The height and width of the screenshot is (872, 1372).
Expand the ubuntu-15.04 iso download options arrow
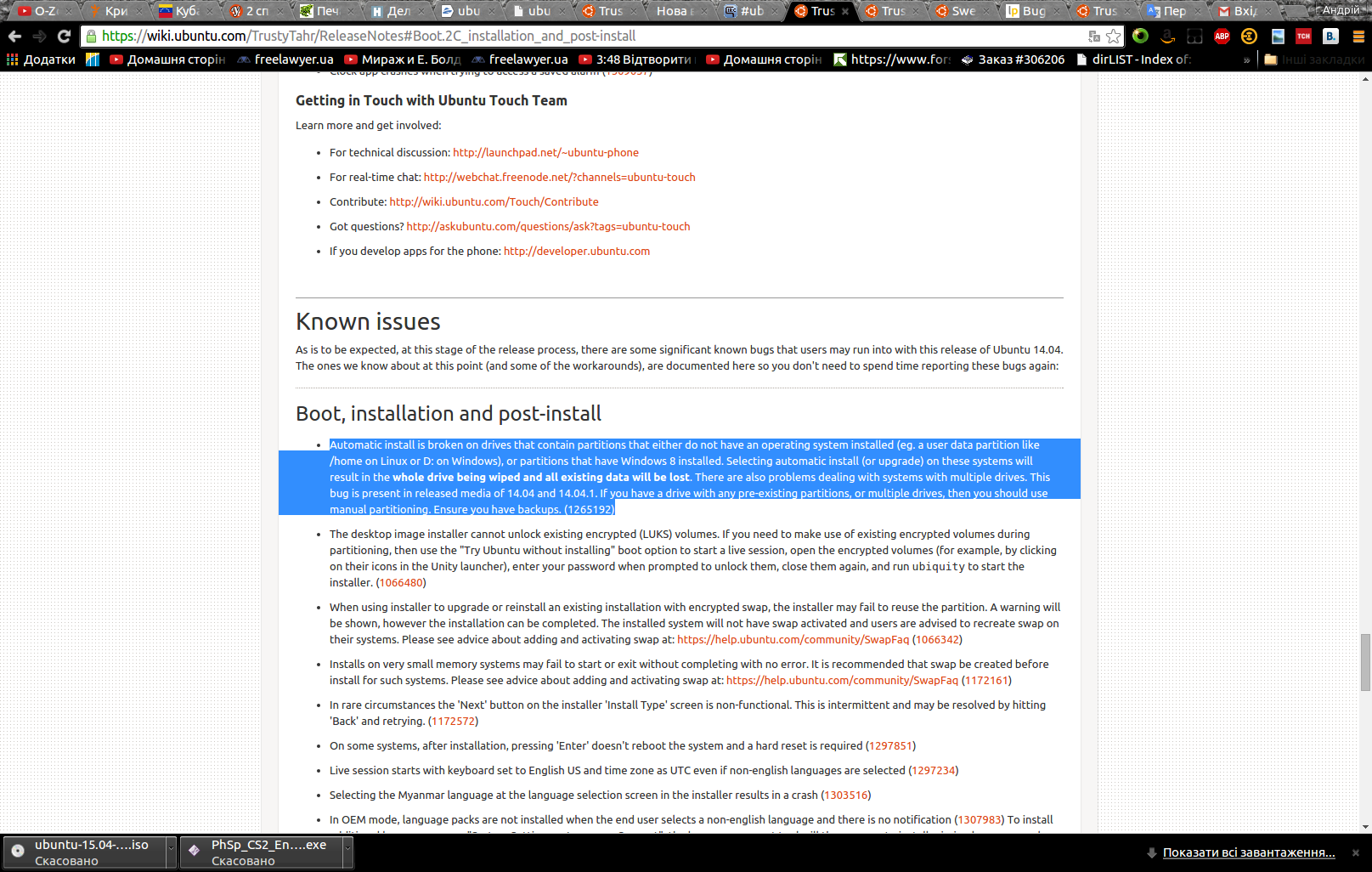click(171, 852)
